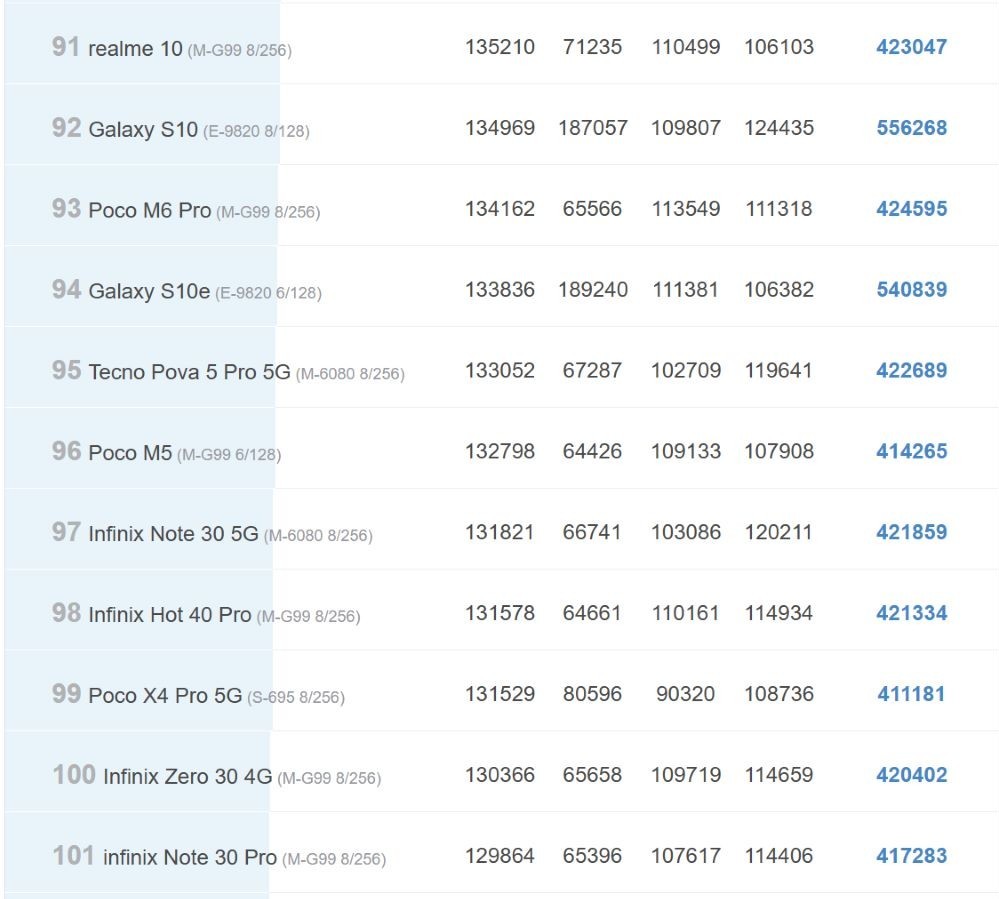Click the rank number 95
Screen dimensions: 999x899
pyautogui.click(x=66, y=370)
